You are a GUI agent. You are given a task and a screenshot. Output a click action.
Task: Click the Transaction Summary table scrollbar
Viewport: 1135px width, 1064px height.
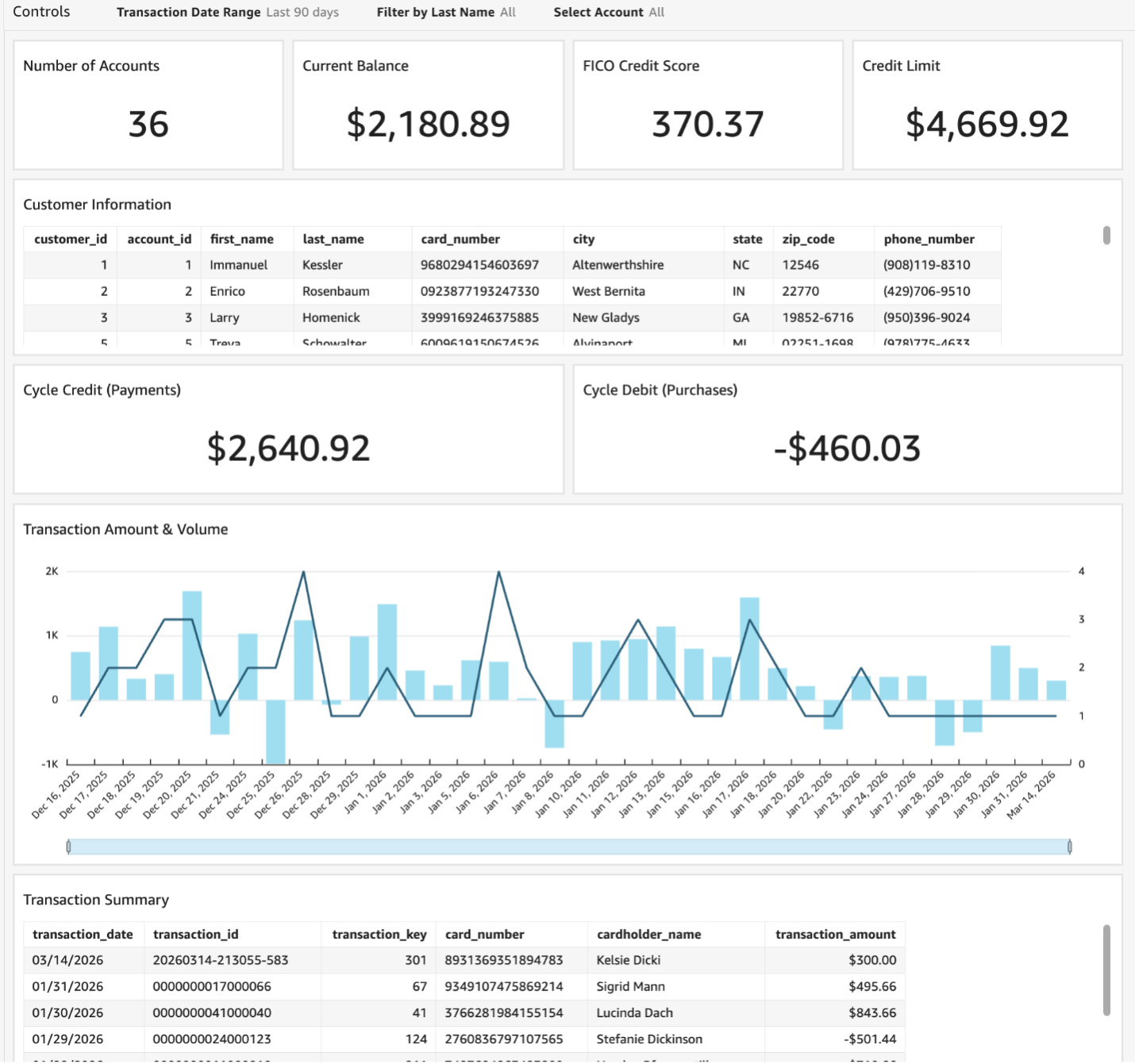[x=1106, y=968]
